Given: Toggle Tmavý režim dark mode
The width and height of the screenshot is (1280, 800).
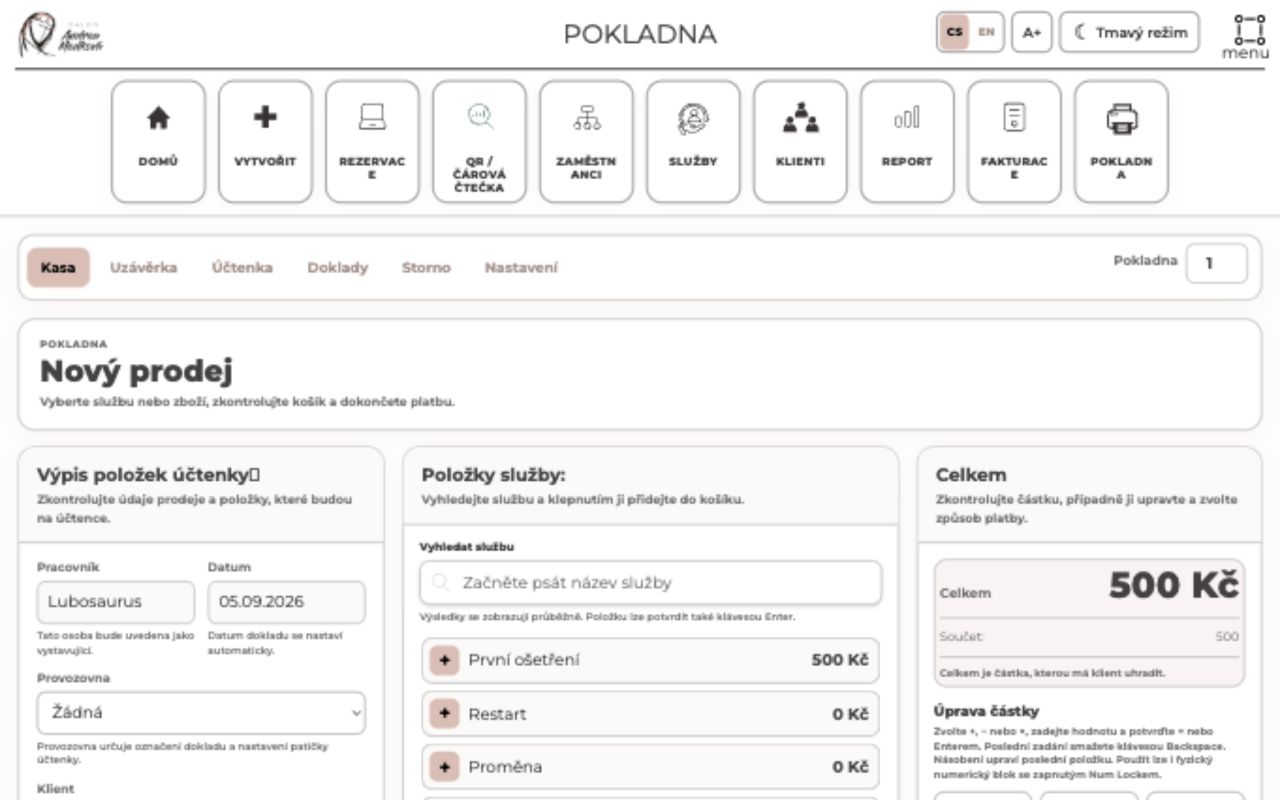Looking at the screenshot, I should pos(1130,32).
